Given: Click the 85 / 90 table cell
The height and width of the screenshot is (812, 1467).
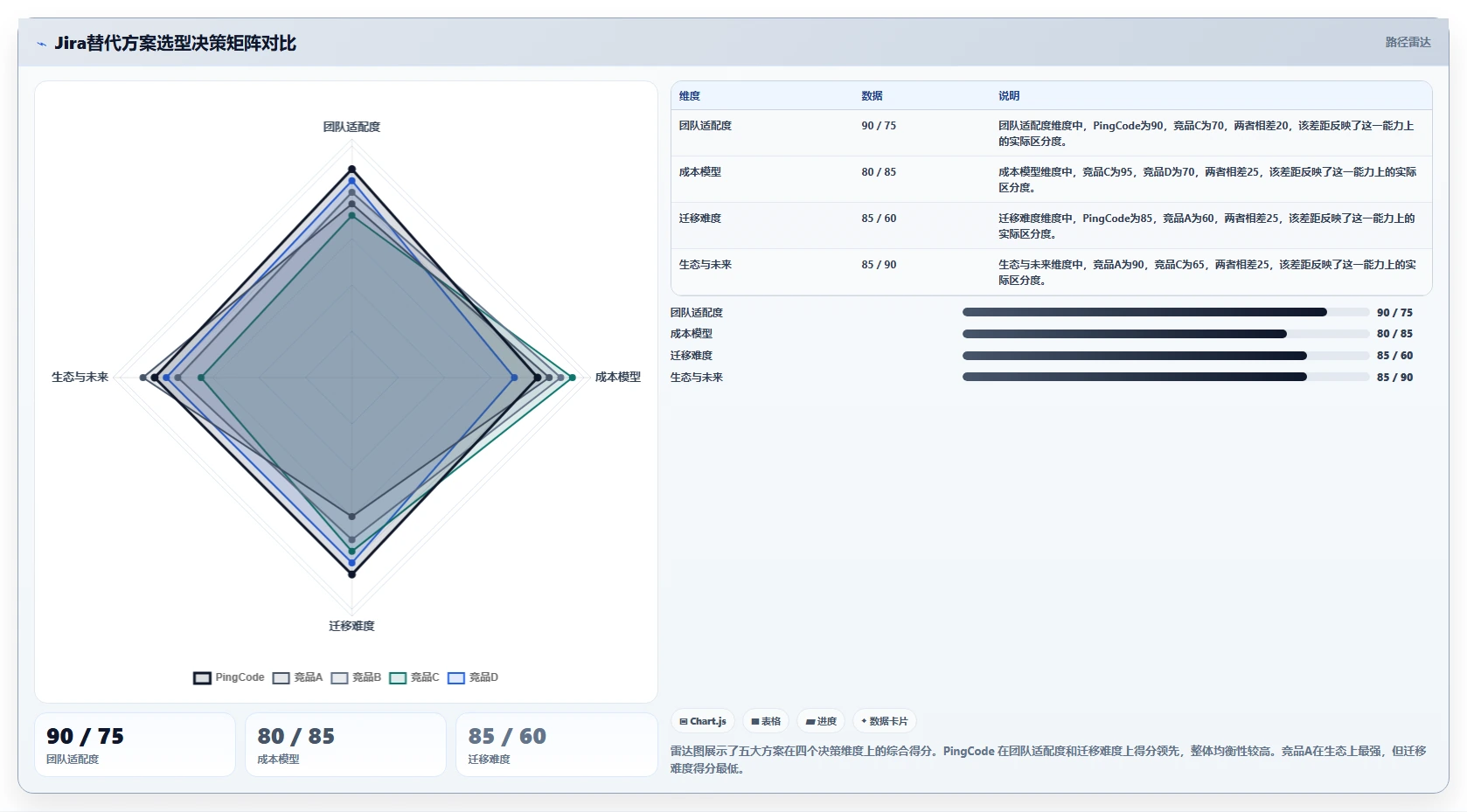Looking at the screenshot, I should coord(879,265).
